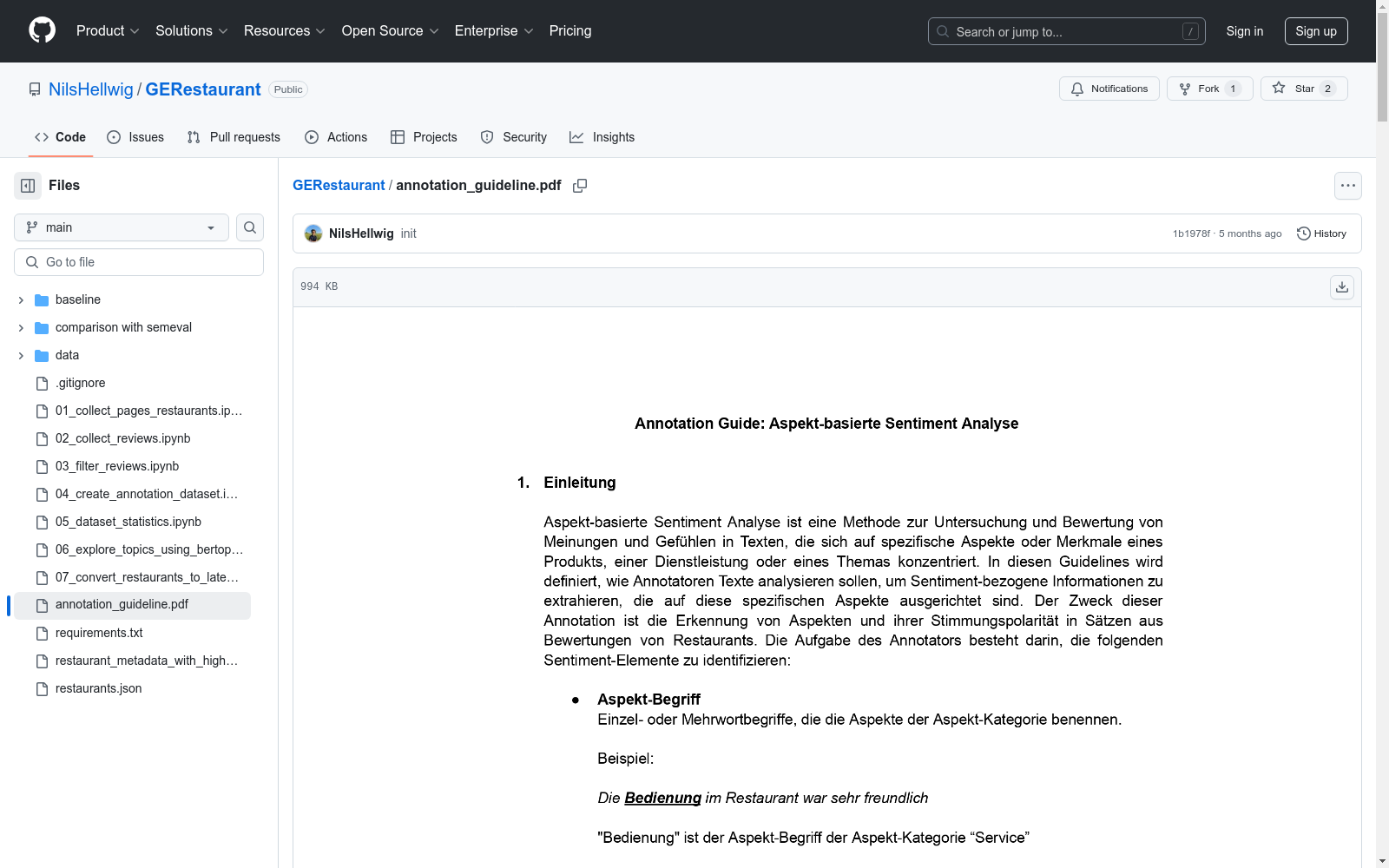This screenshot has height=868, width=1389.
Task: Open the init commit message link
Action: click(x=409, y=233)
